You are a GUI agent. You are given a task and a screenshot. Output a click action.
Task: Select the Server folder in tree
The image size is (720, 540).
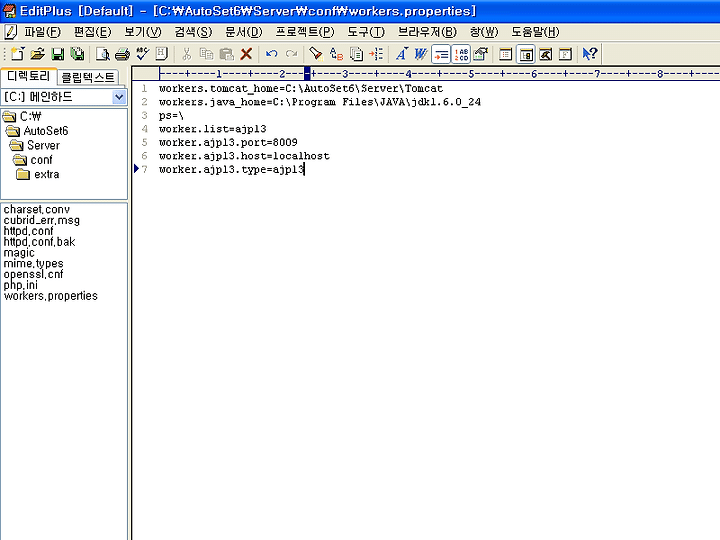click(35, 146)
